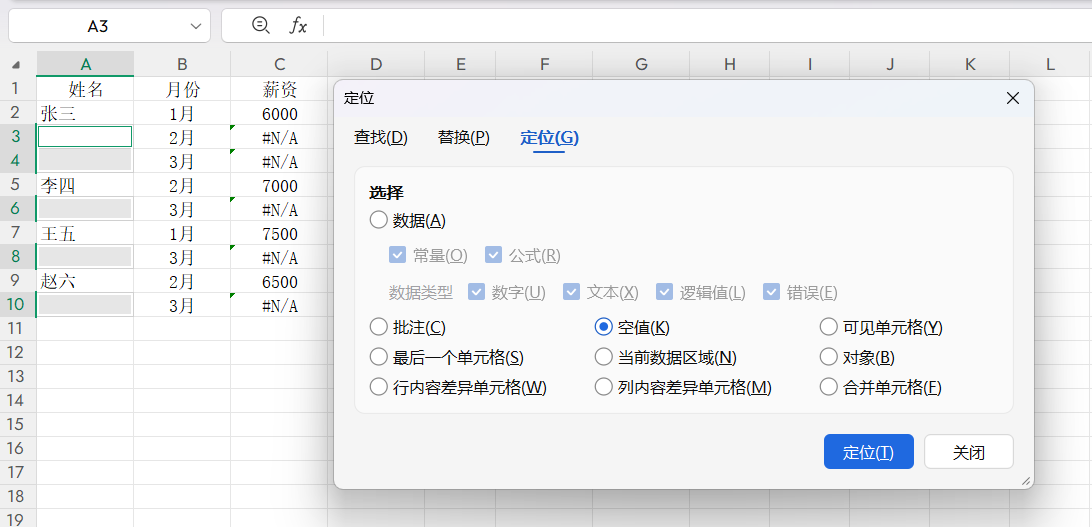Select row 1 header
The height and width of the screenshot is (527, 1092).
pyautogui.click(x=18, y=89)
